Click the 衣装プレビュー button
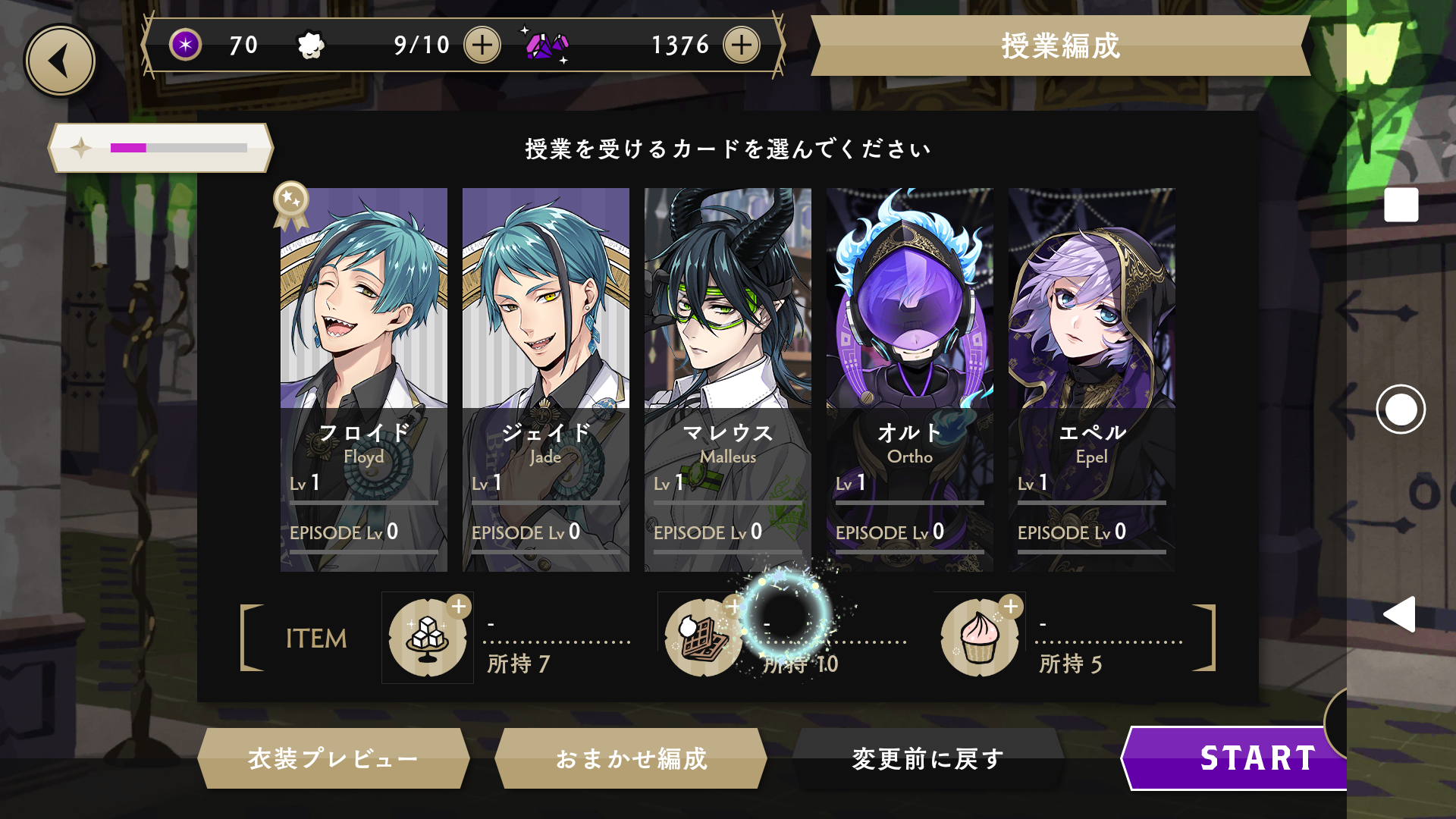1456x819 pixels. click(x=334, y=758)
